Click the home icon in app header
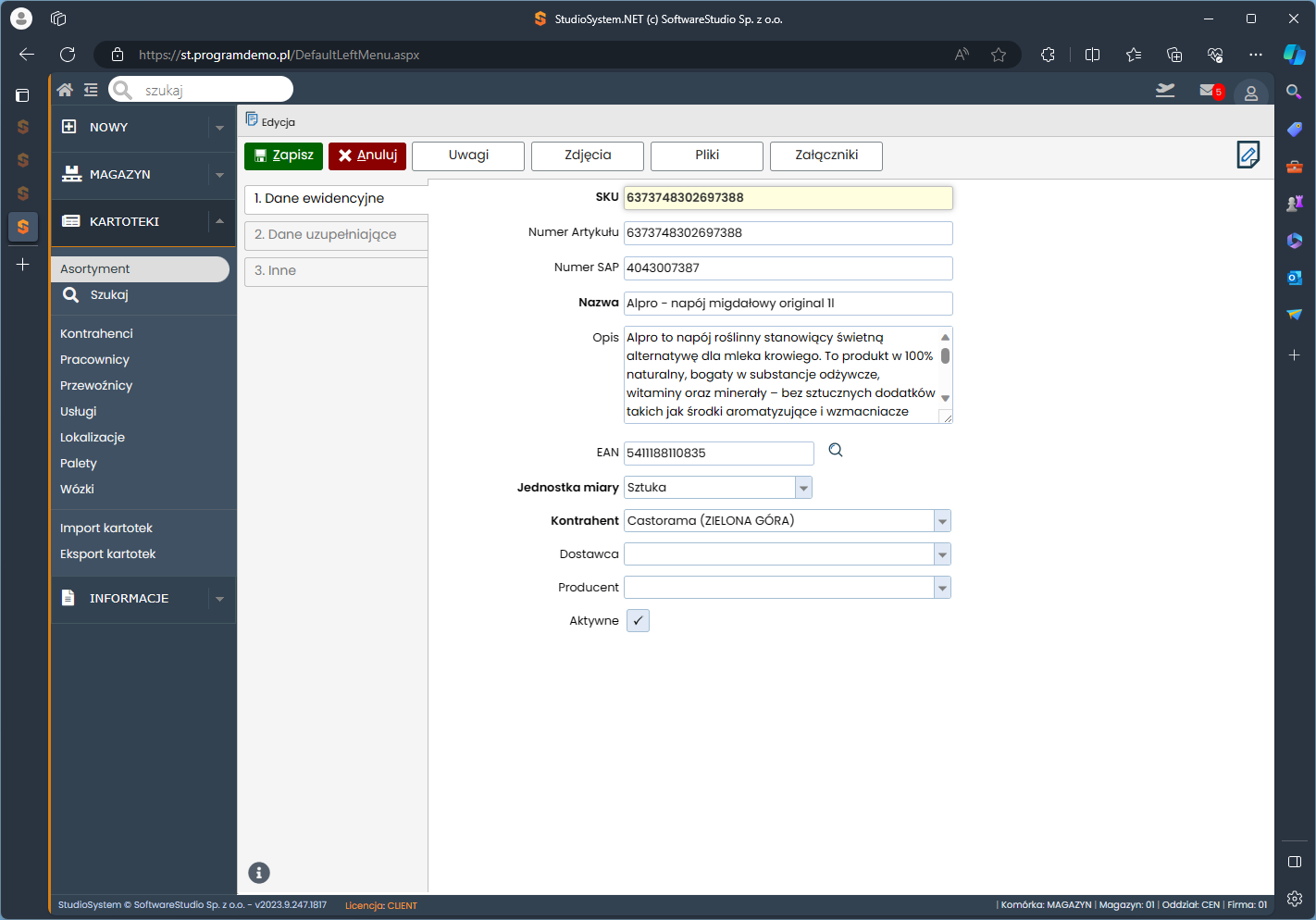This screenshot has height=920, width=1316. coord(65,90)
